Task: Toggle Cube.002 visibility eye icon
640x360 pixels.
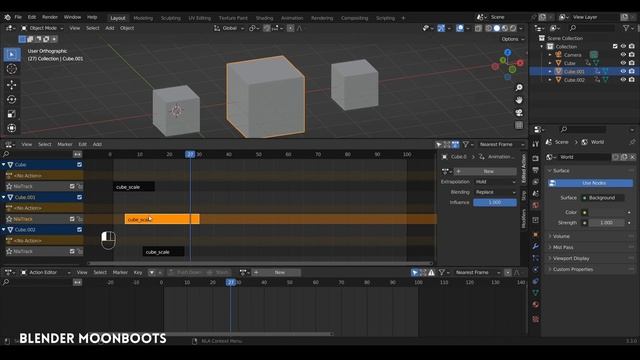Action: pos(623,80)
